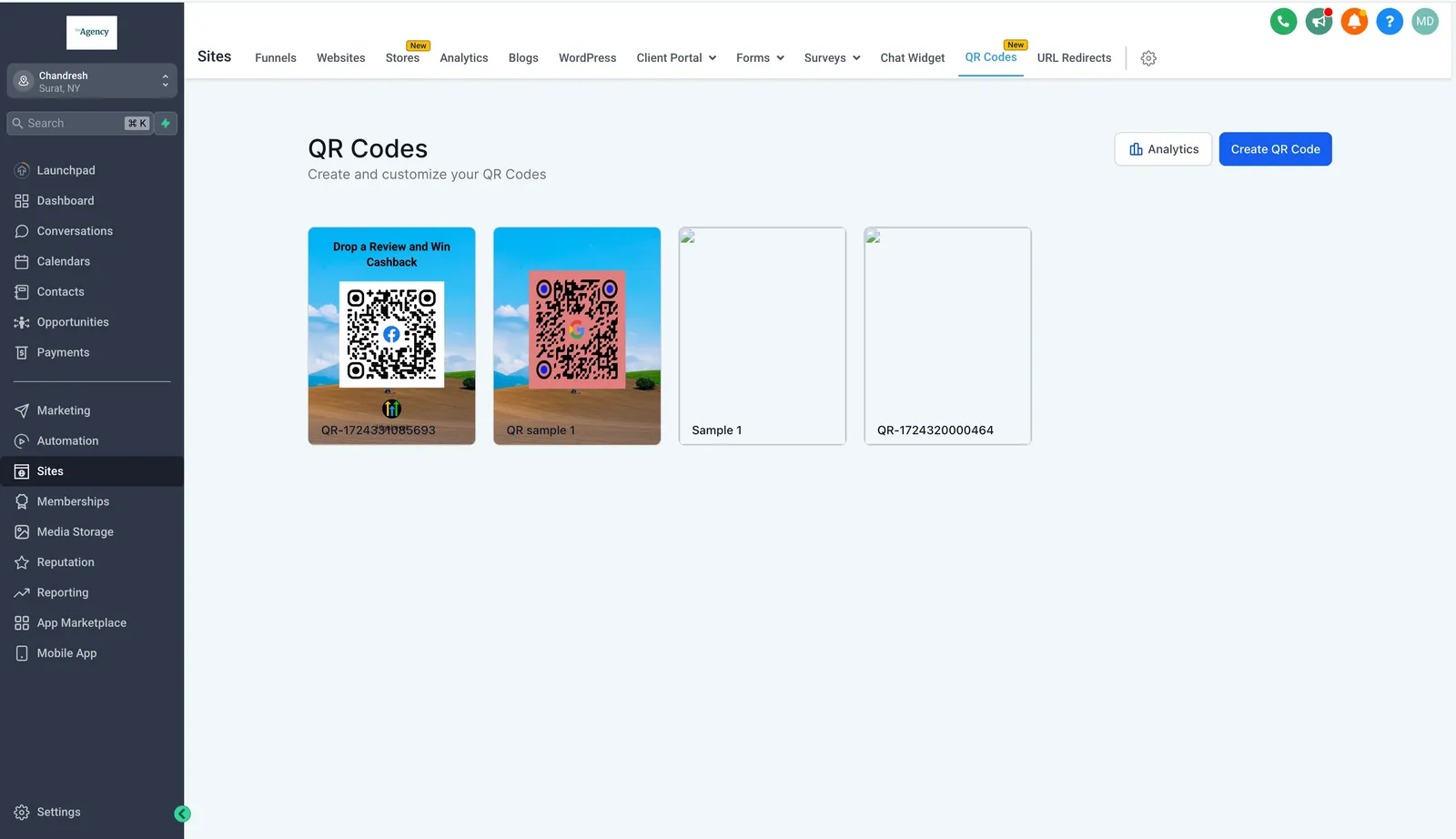The image size is (1456, 839).
Task: Open the QR sample 1 card
Action: coord(577,336)
